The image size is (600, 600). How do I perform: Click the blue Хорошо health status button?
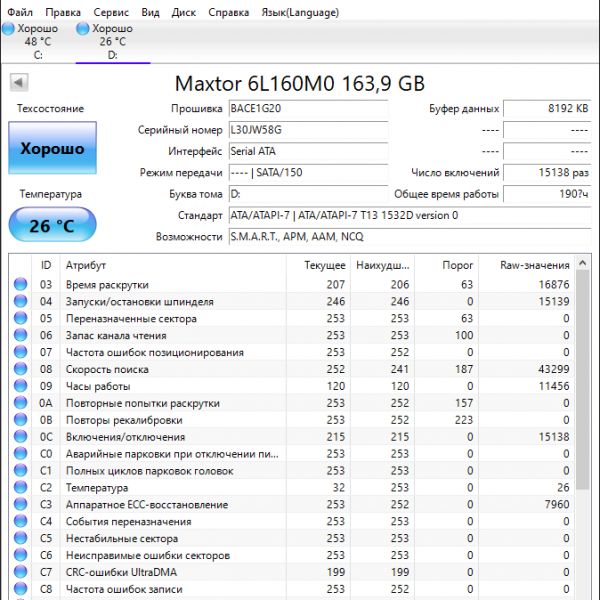pos(52,148)
